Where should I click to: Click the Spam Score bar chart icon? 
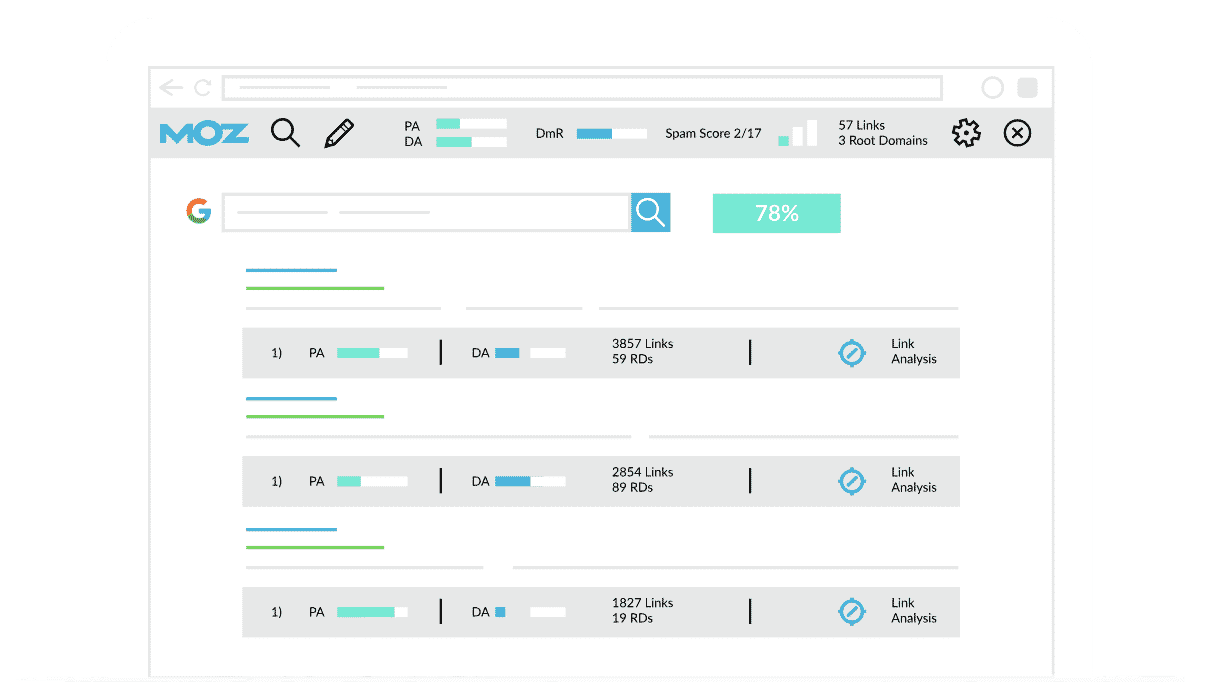pyautogui.click(x=798, y=133)
